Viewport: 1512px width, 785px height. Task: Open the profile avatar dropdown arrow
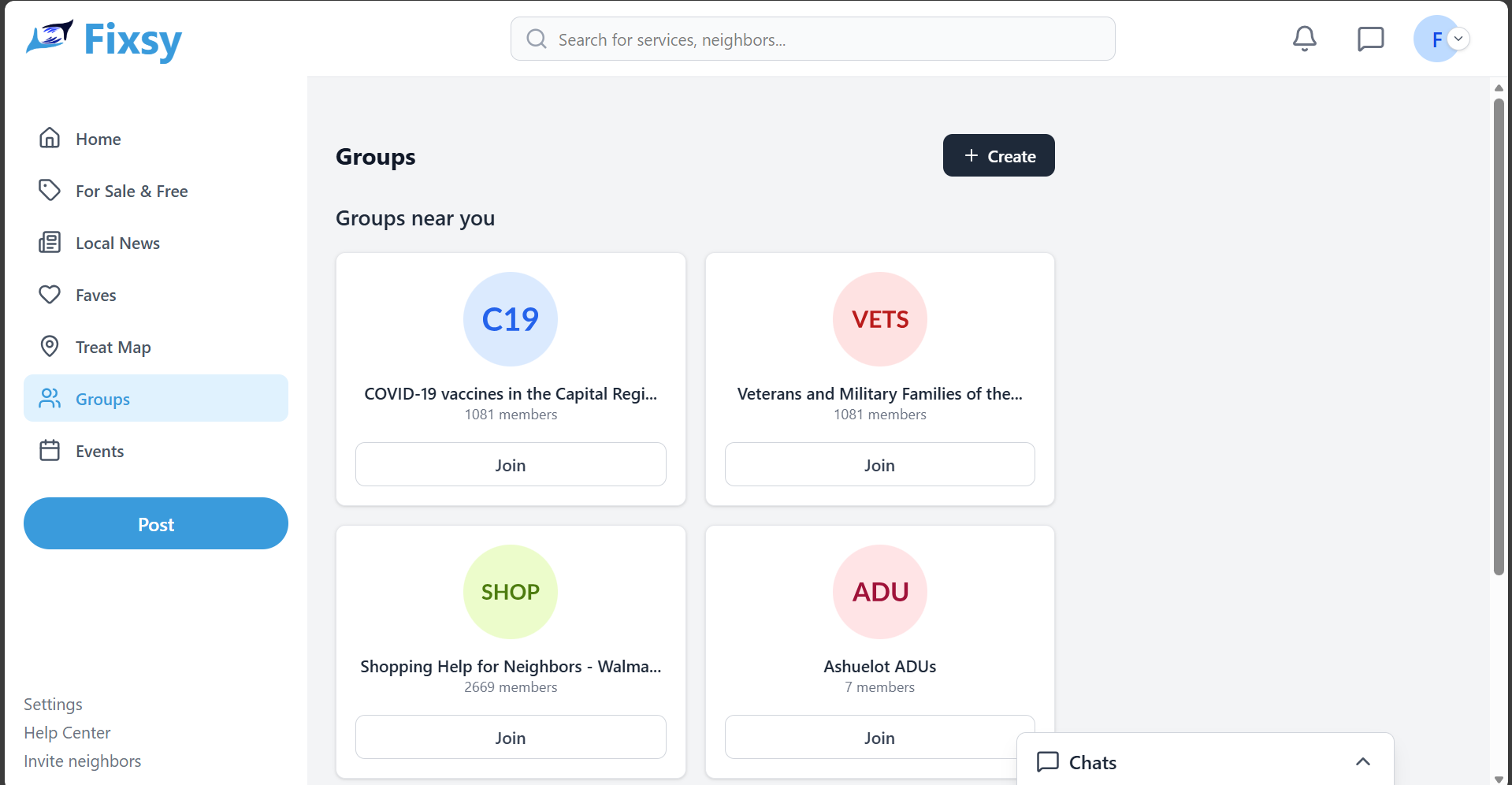[x=1458, y=39]
